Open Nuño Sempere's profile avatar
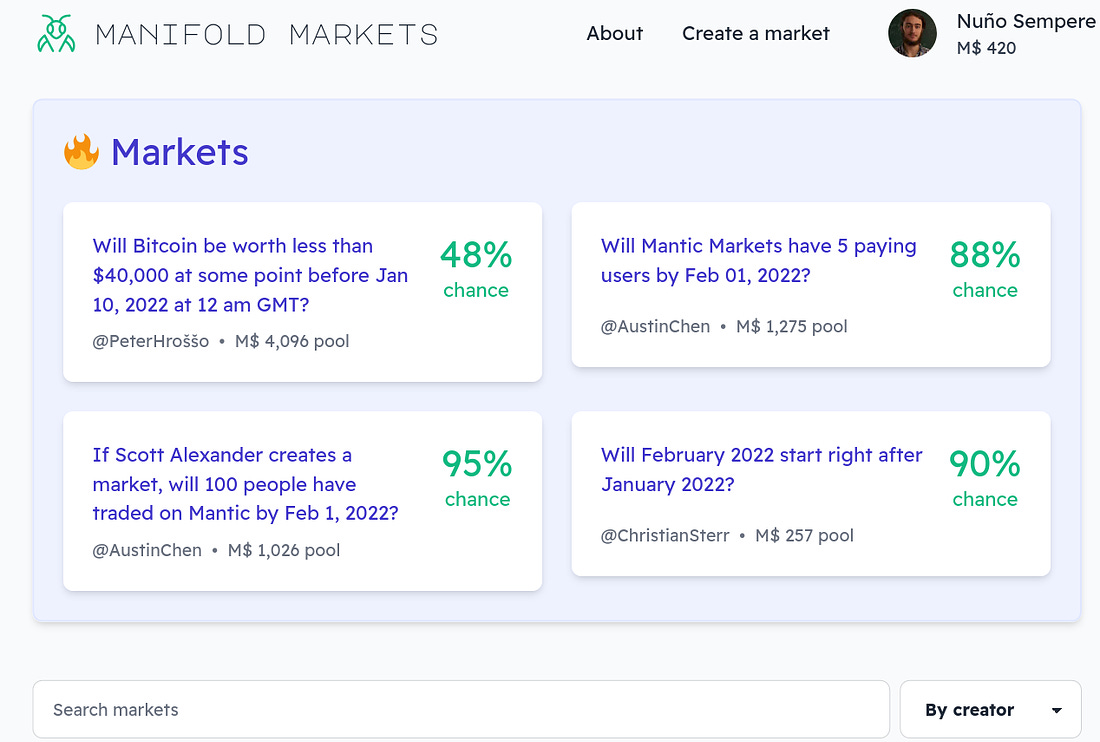The image size is (1100, 742). [912, 34]
